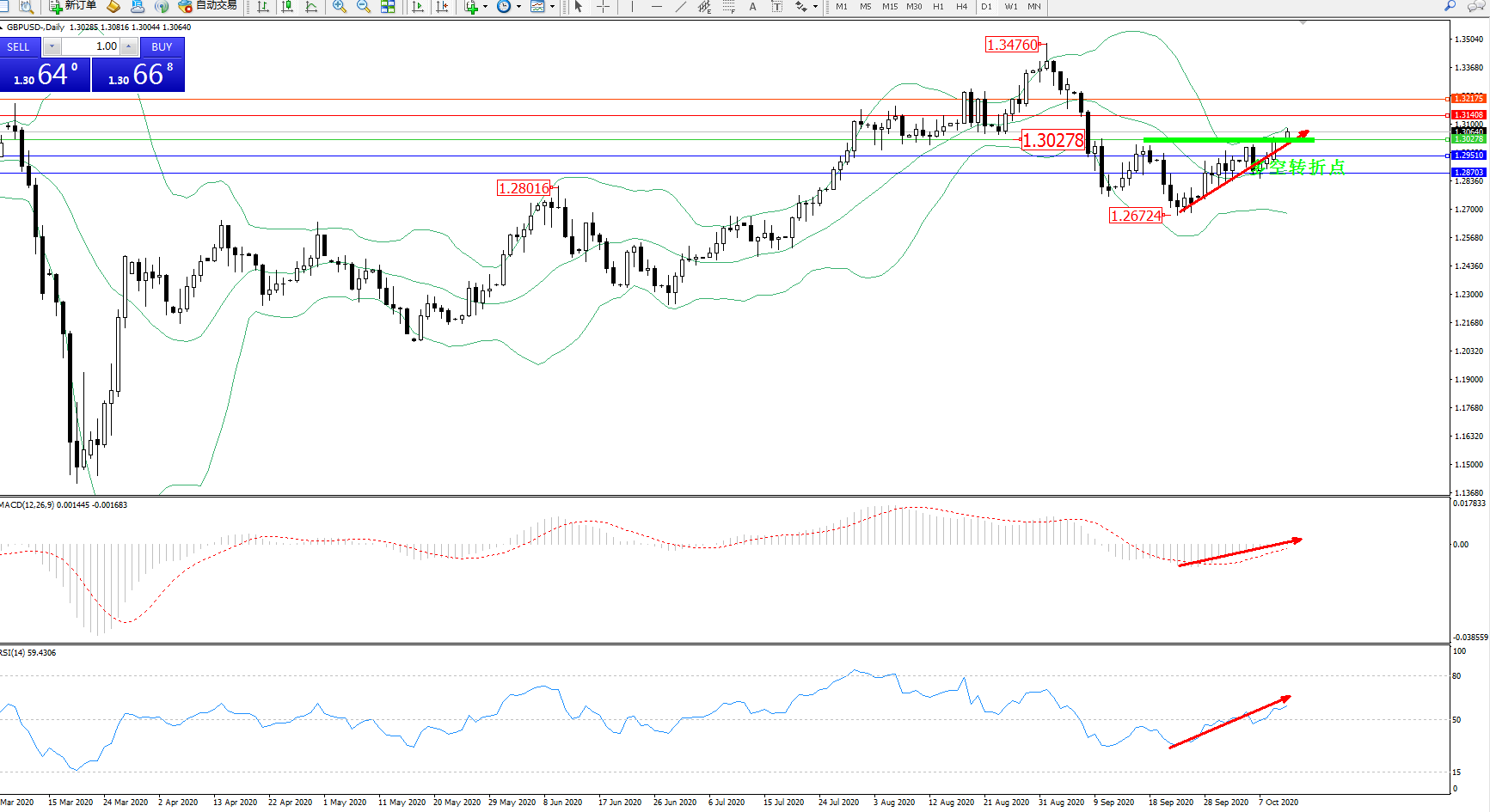Click the New Order (新订单) toolbar button

[x=72, y=6]
